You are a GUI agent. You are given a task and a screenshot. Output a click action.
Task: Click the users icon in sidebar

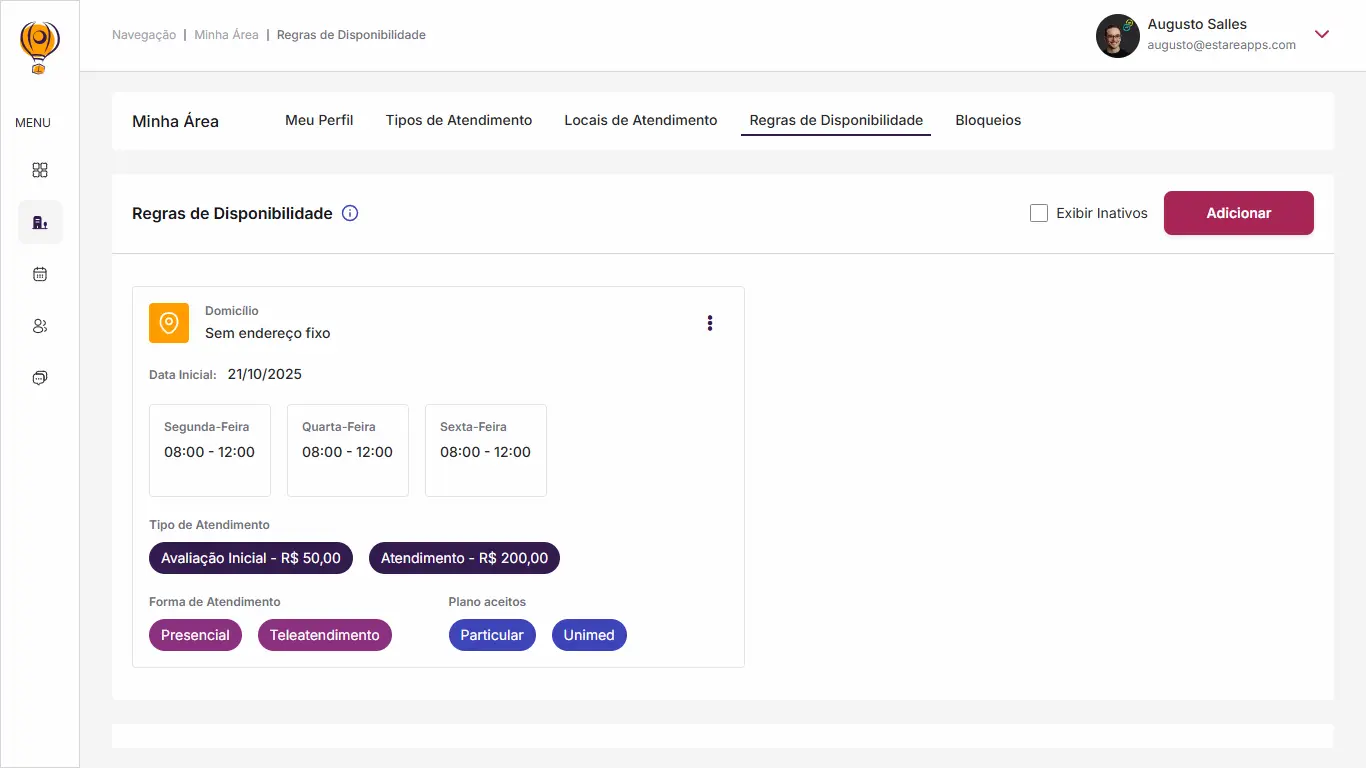point(40,326)
